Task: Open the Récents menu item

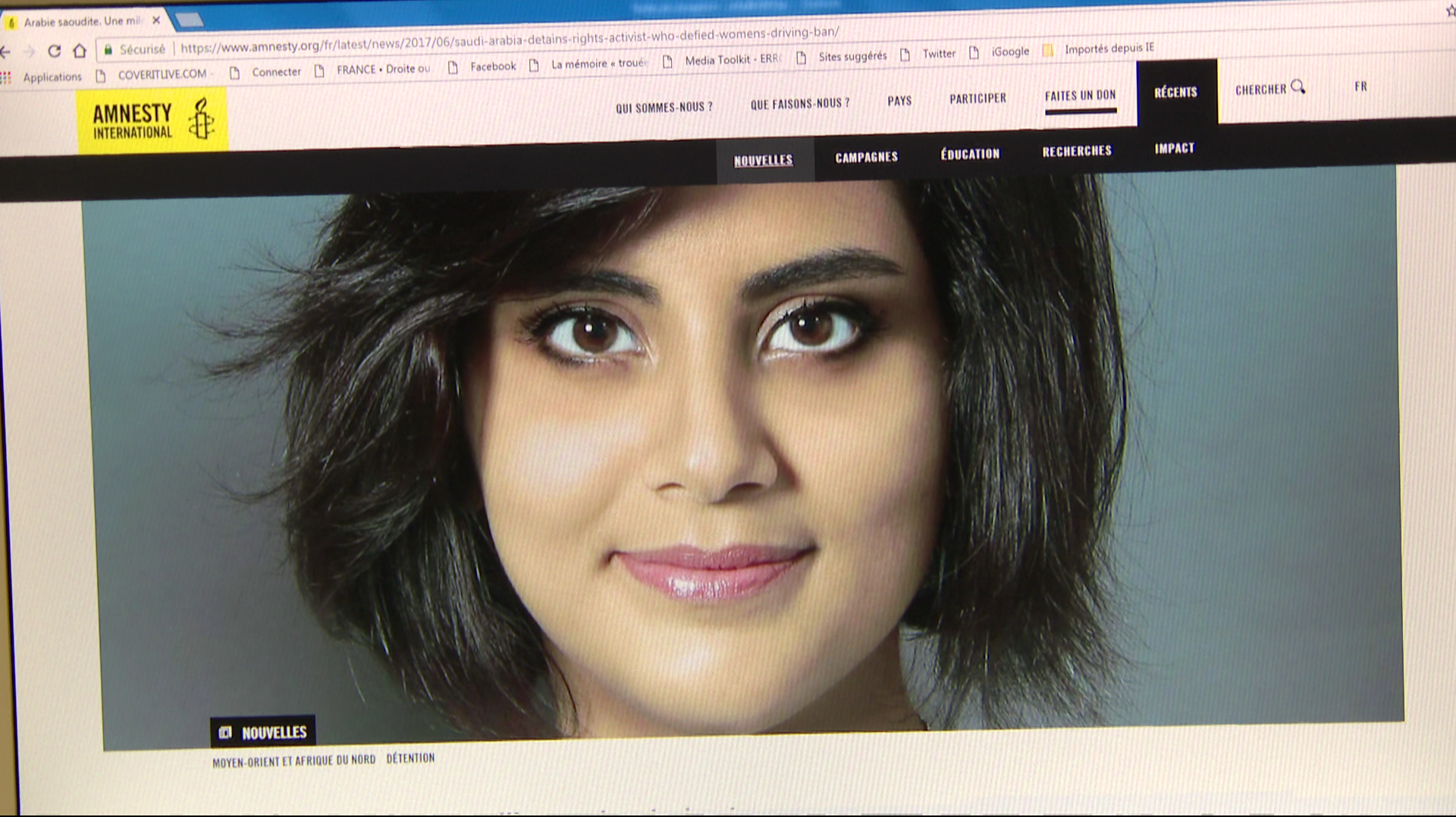Action: click(1175, 92)
